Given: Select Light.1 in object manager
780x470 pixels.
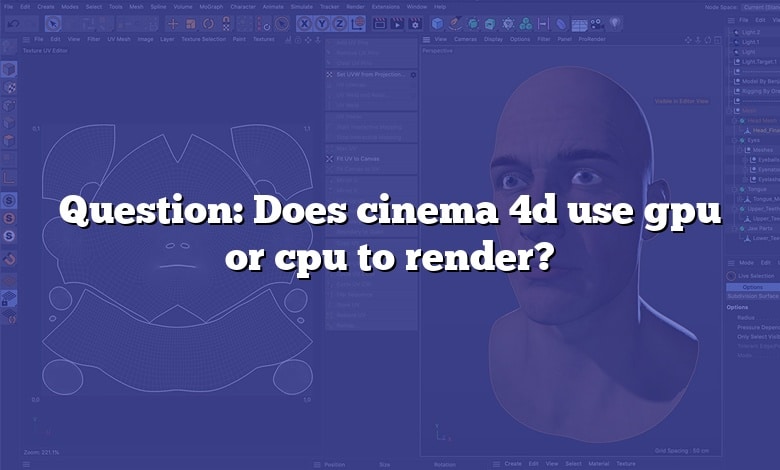Looking at the screenshot, I should tap(751, 42).
